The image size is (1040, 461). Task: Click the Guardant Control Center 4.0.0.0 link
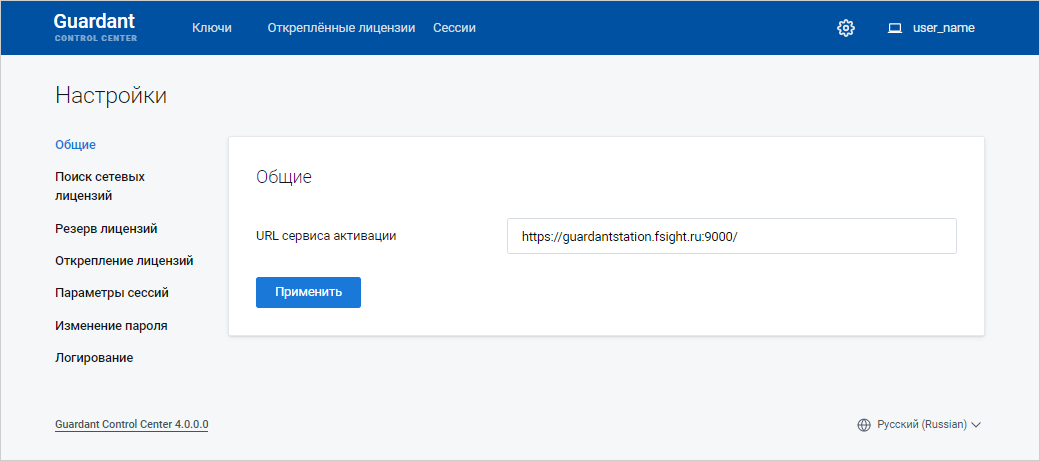[x=132, y=425]
